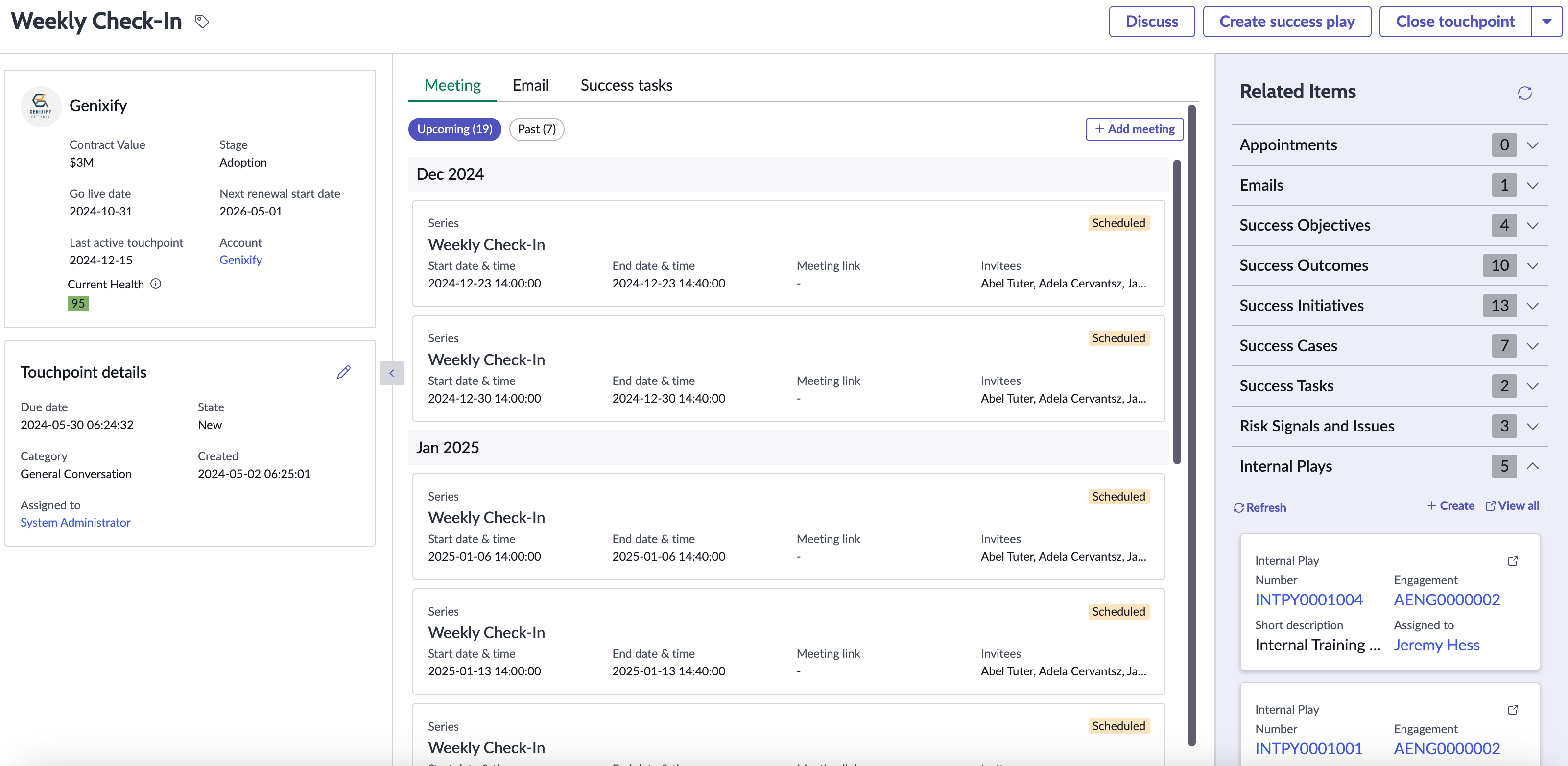
Task: Click the Current Health info icon
Action: click(156, 284)
